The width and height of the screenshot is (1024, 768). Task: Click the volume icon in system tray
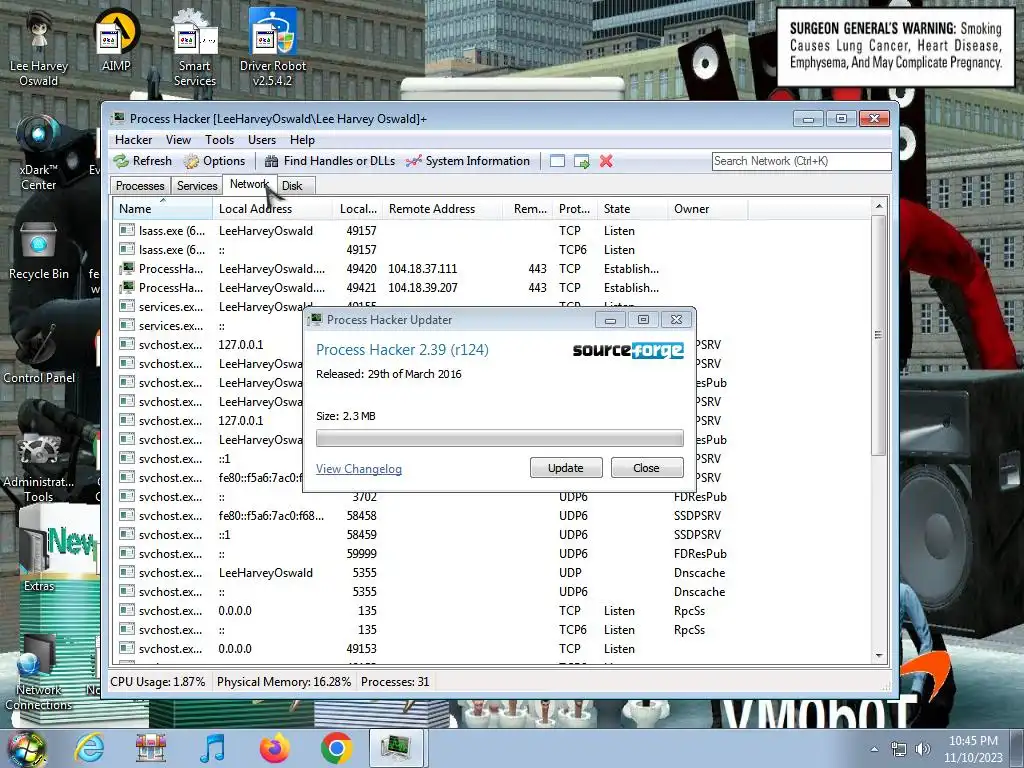(x=922, y=749)
